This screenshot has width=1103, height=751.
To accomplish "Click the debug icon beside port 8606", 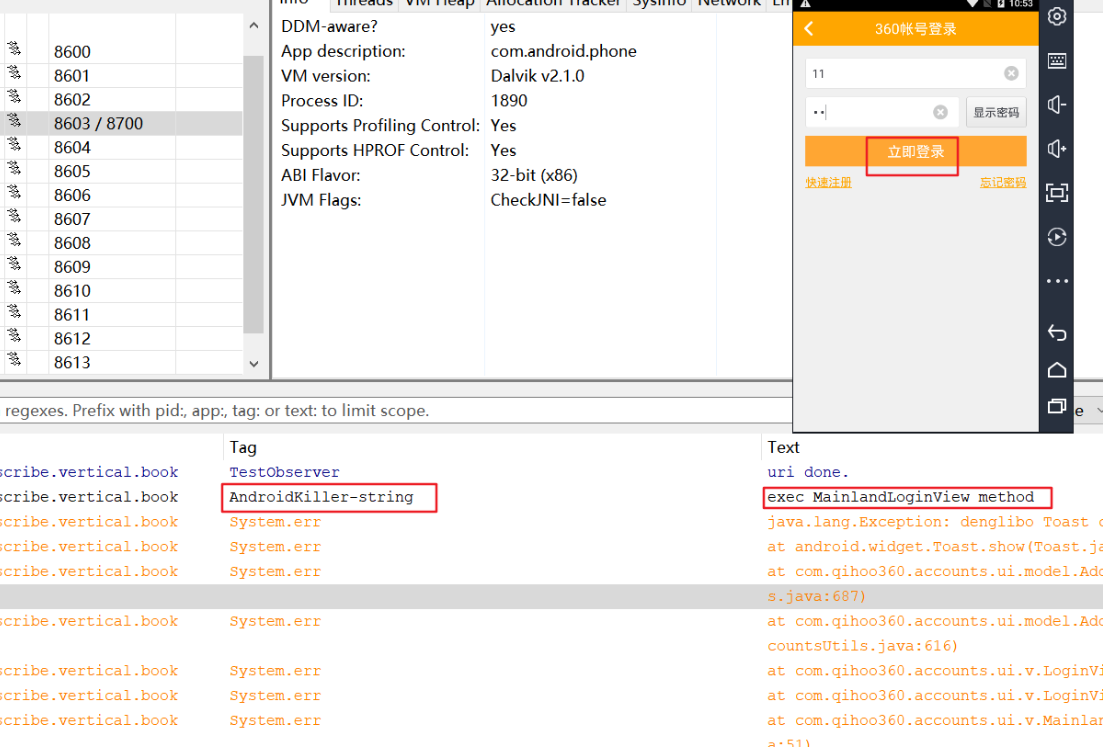I will 14,192.
